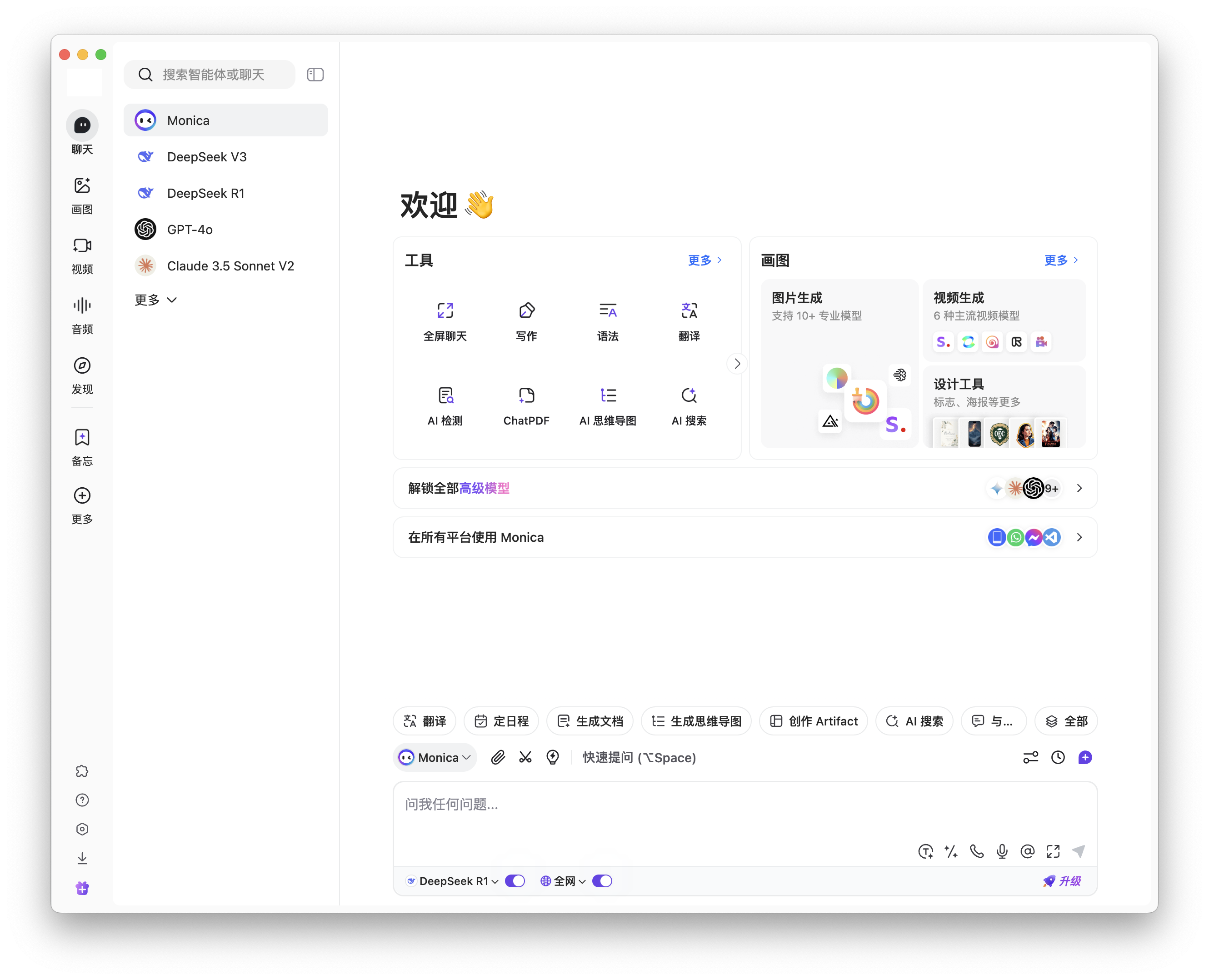Open the 聊天 chat section in sidebar
This screenshot has width=1209, height=980.
tap(82, 133)
